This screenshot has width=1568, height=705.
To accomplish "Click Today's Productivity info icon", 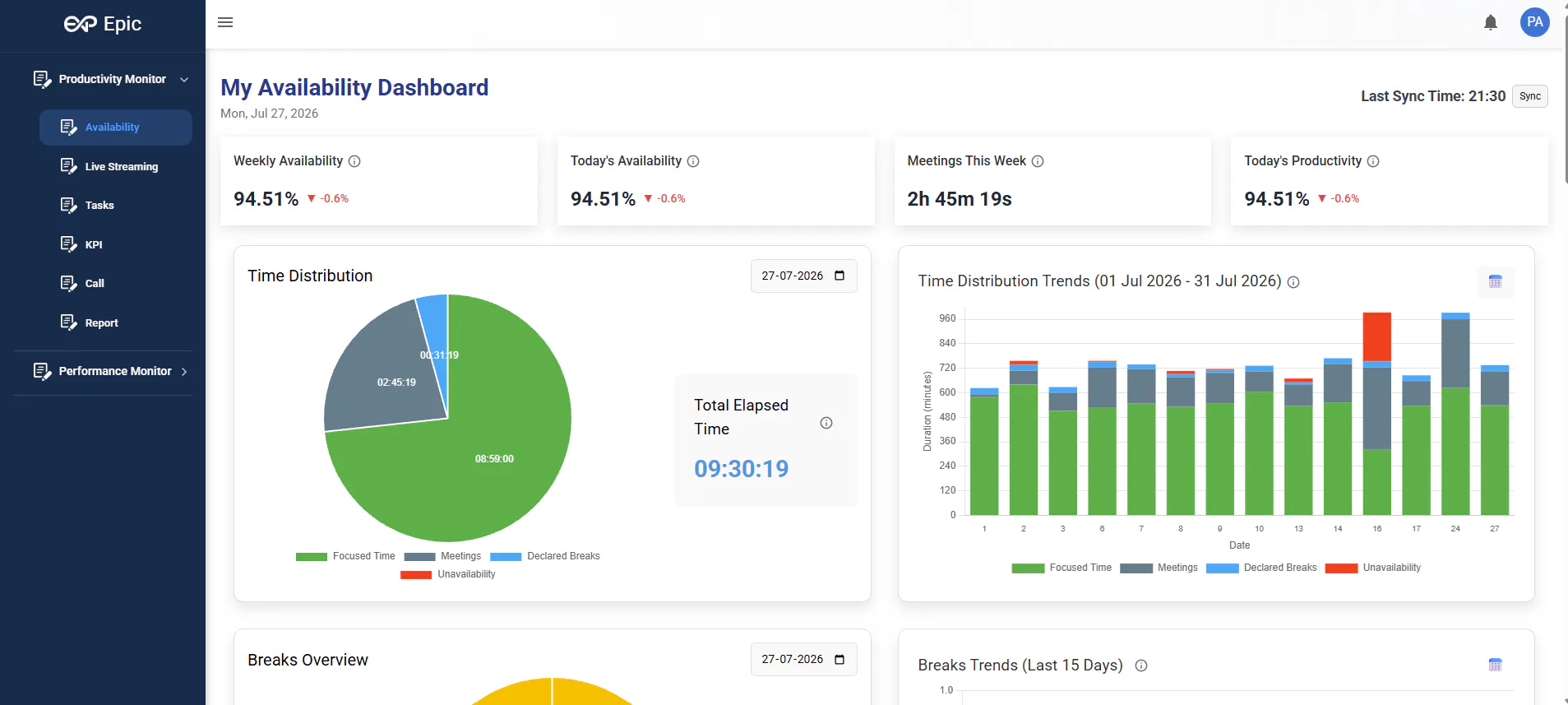I will (x=1373, y=161).
